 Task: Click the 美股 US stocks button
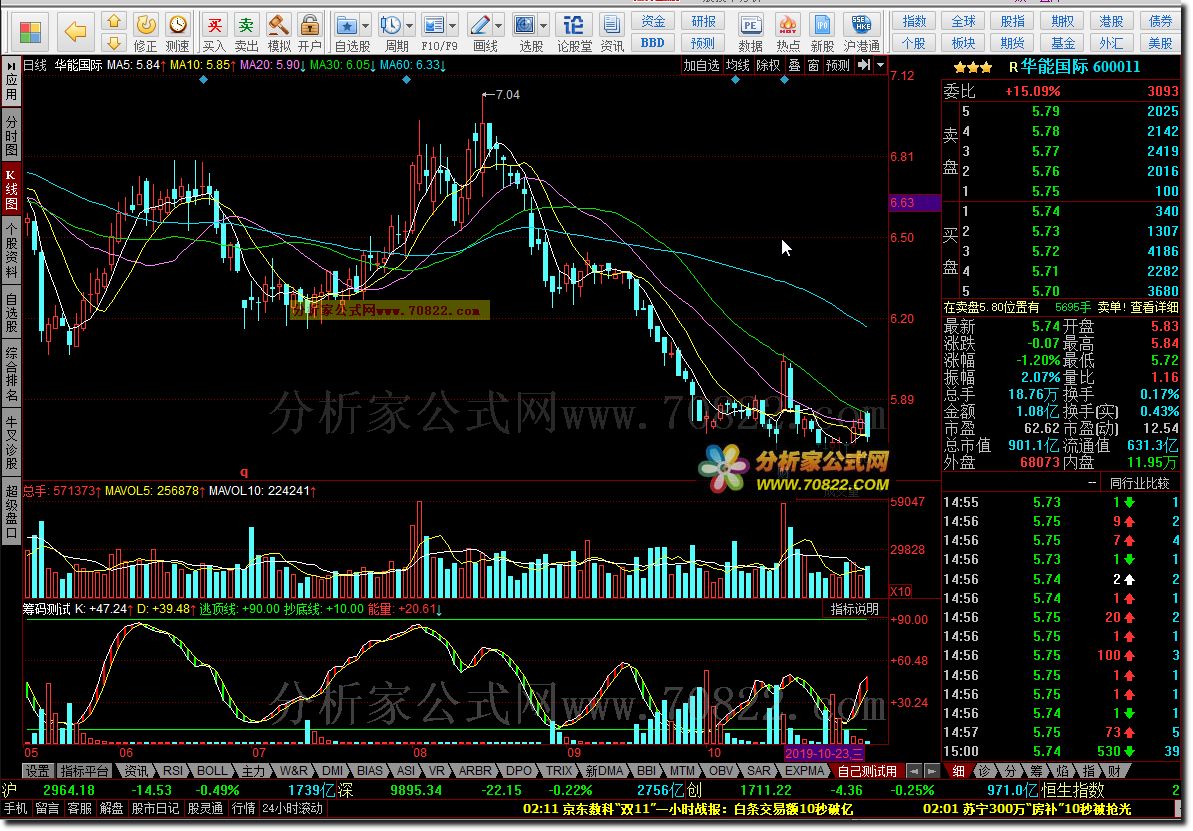[x=1160, y=43]
